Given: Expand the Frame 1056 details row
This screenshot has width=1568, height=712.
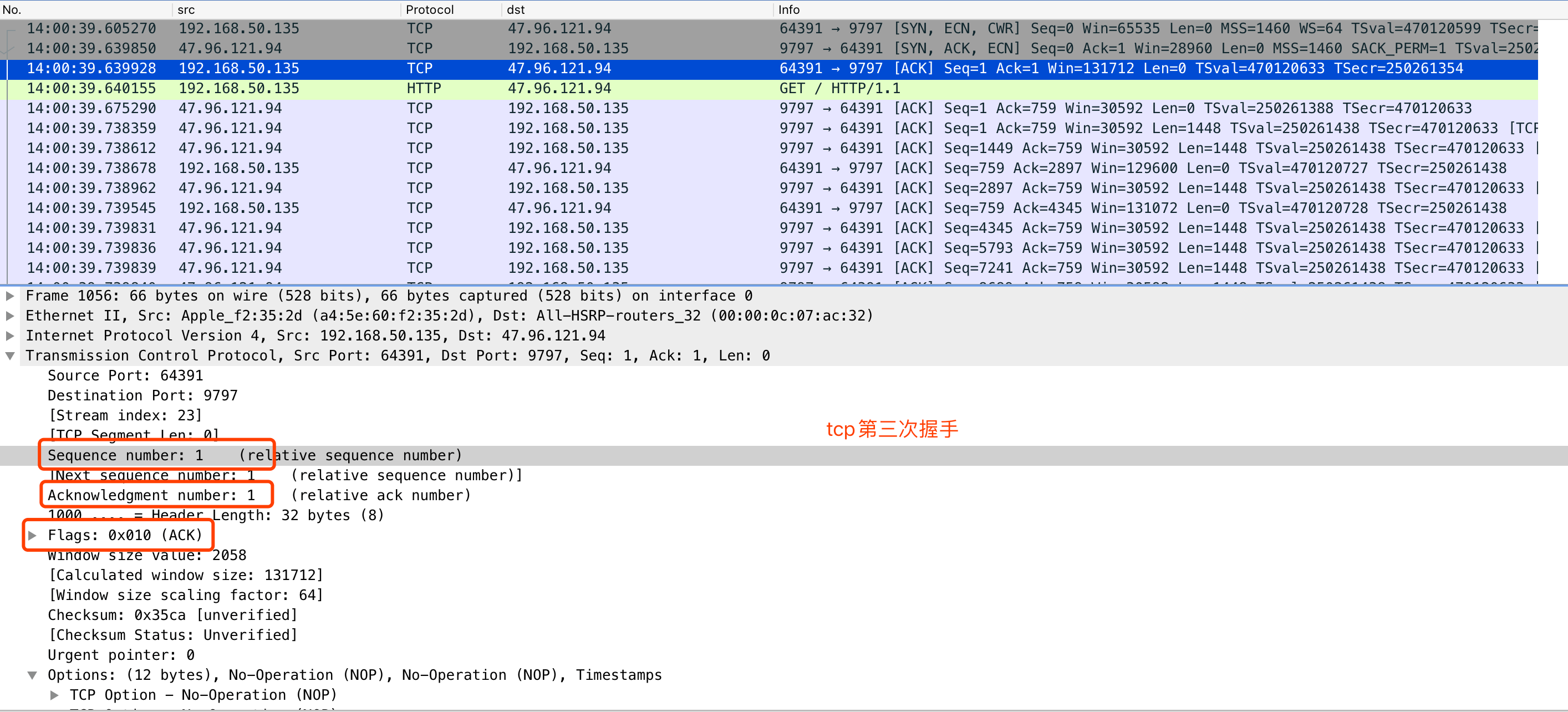Looking at the screenshot, I should pyautogui.click(x=10, y=296).
